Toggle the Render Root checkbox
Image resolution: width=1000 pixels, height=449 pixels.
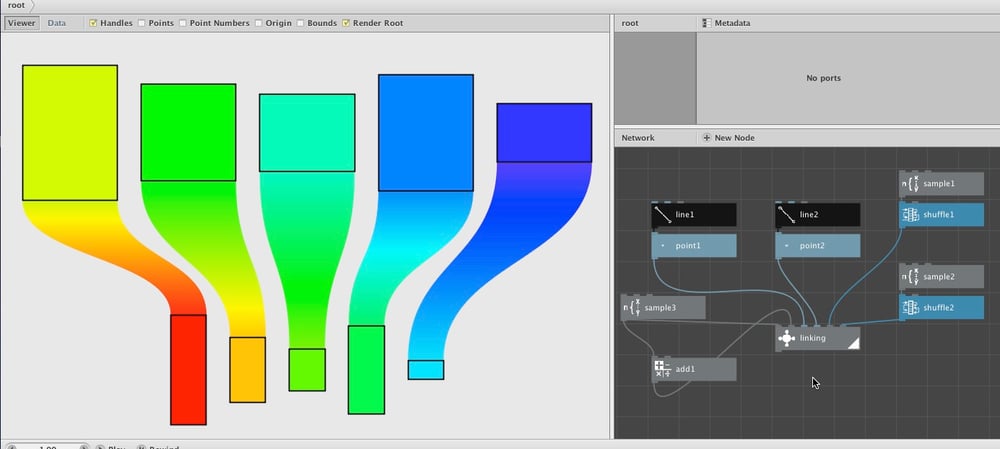click(346, 23)
